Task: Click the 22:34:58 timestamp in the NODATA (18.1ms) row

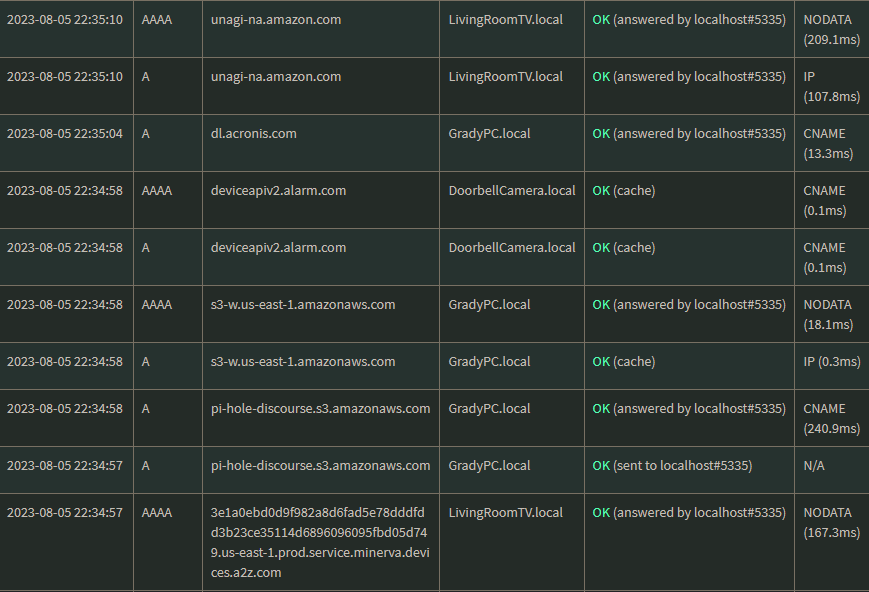Action: (x=65, y=305)
